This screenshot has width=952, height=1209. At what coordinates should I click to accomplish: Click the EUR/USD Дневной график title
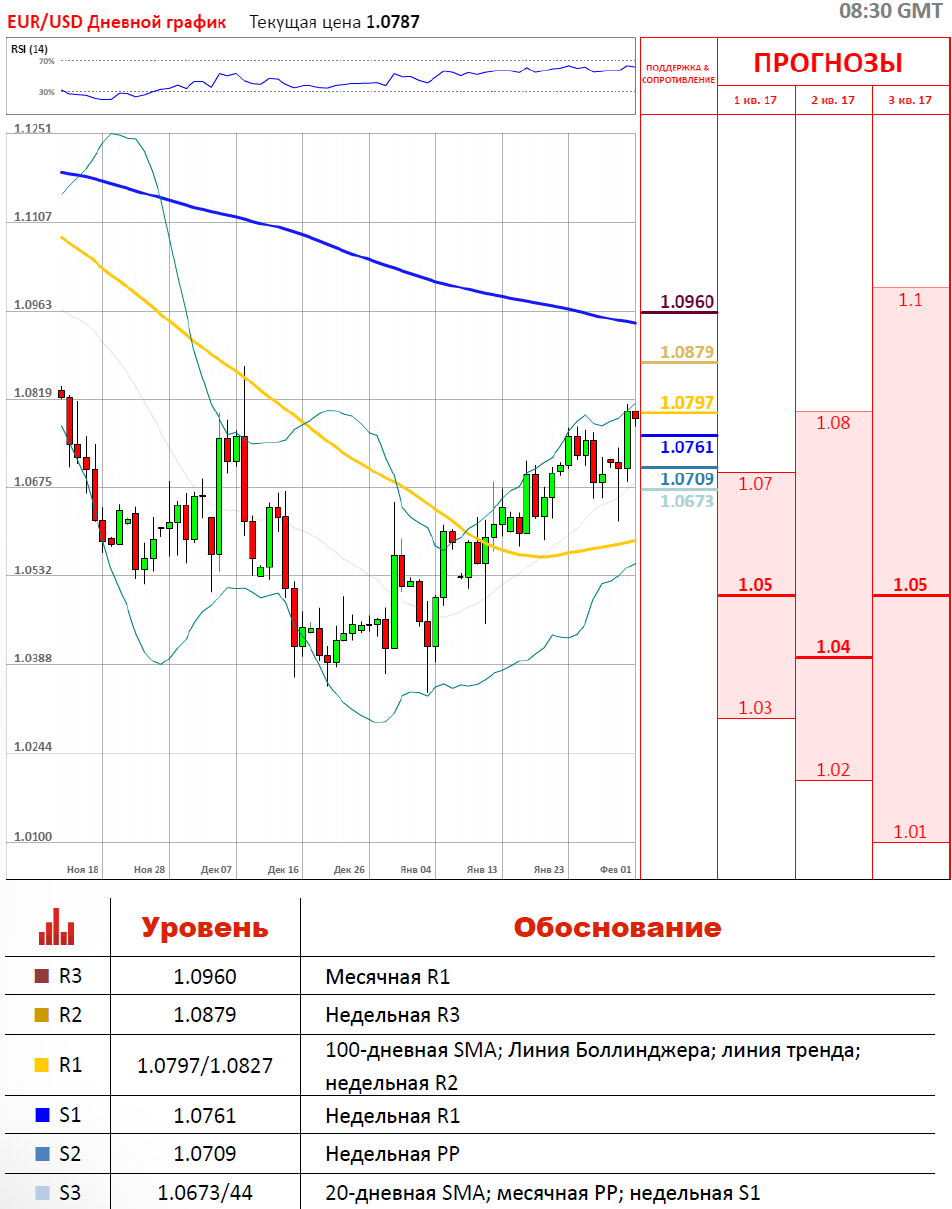[116, 21]
